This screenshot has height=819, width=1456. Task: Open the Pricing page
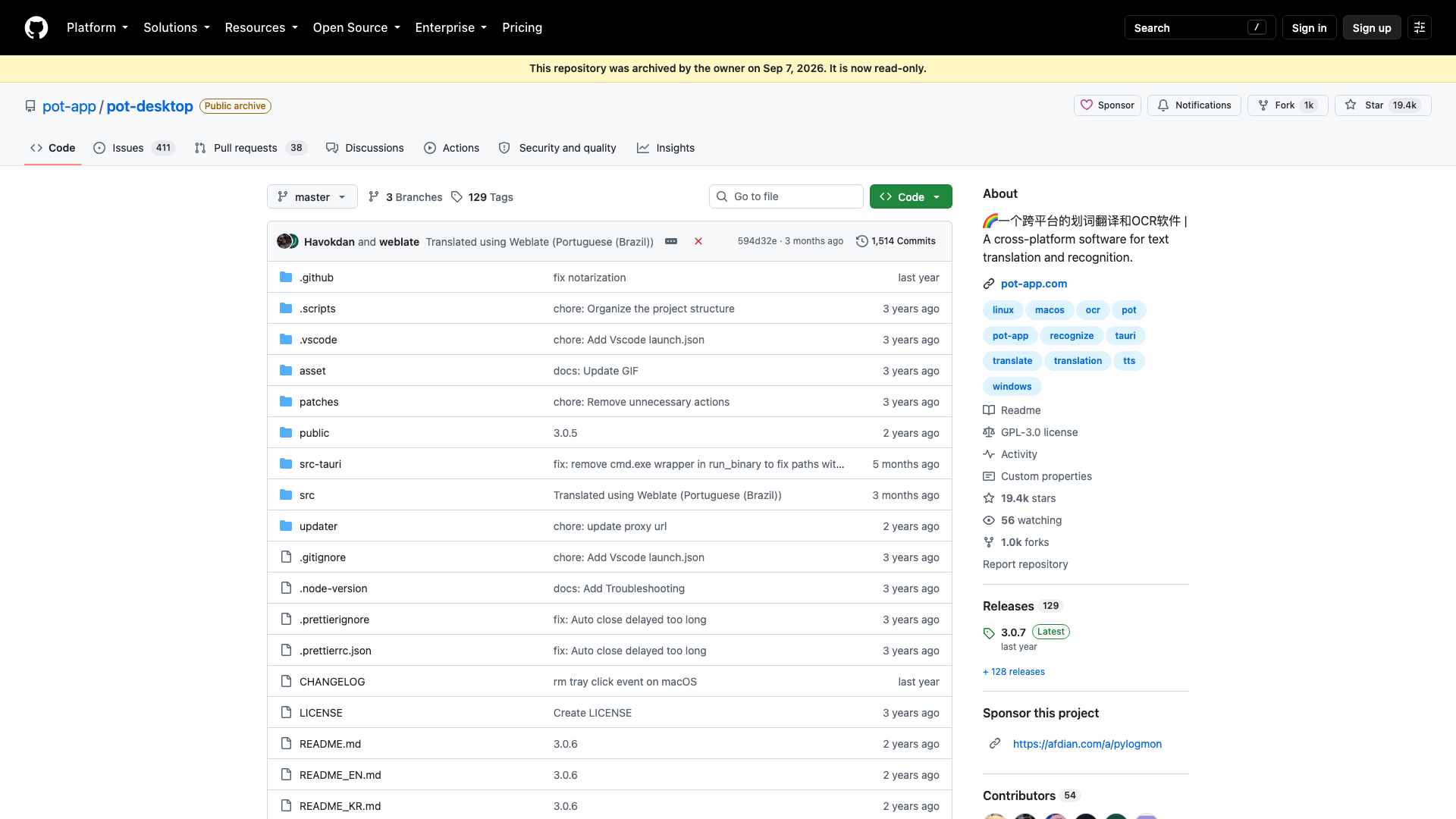point(522,27)
